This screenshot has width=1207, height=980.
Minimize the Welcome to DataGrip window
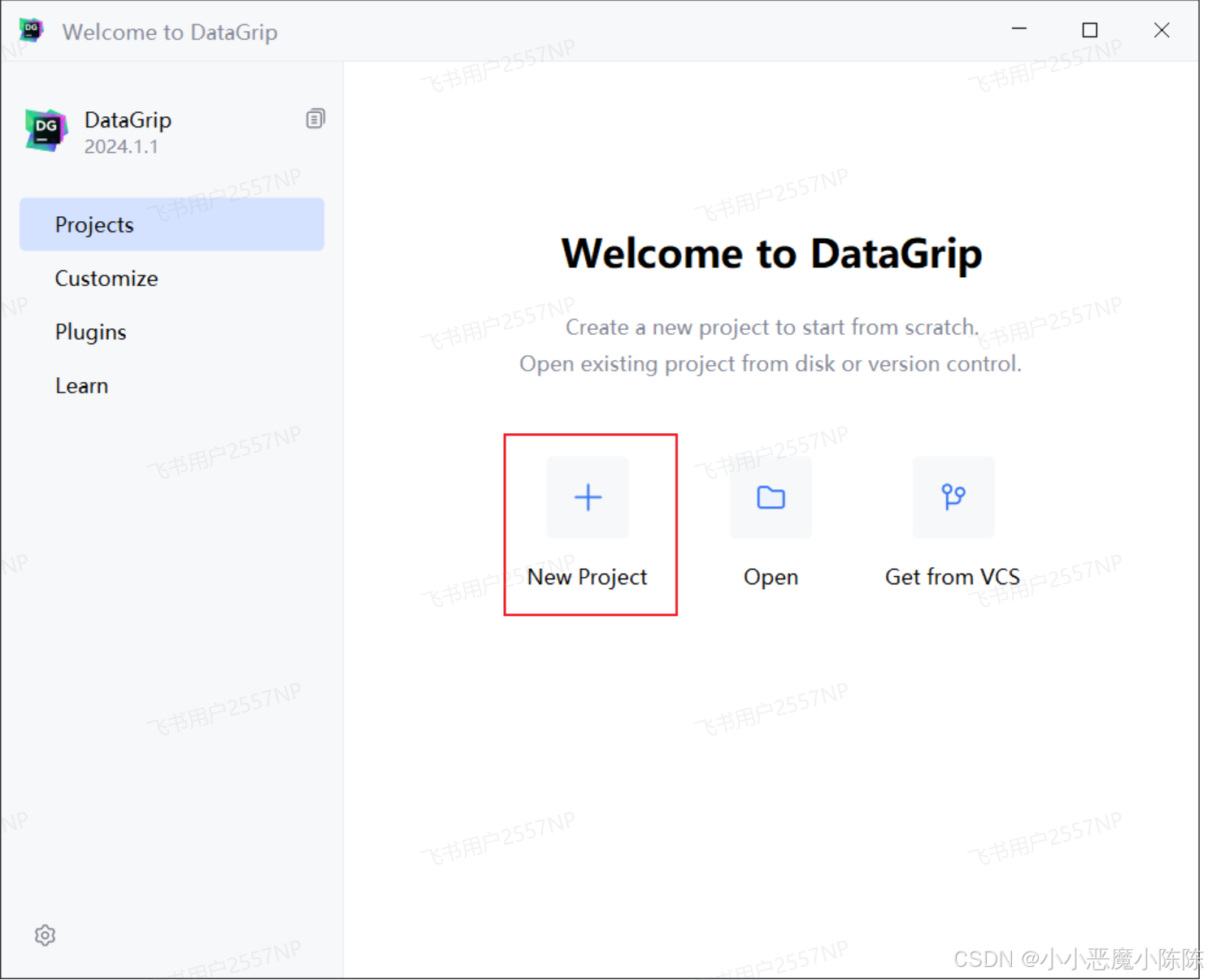pos(1019,29)
